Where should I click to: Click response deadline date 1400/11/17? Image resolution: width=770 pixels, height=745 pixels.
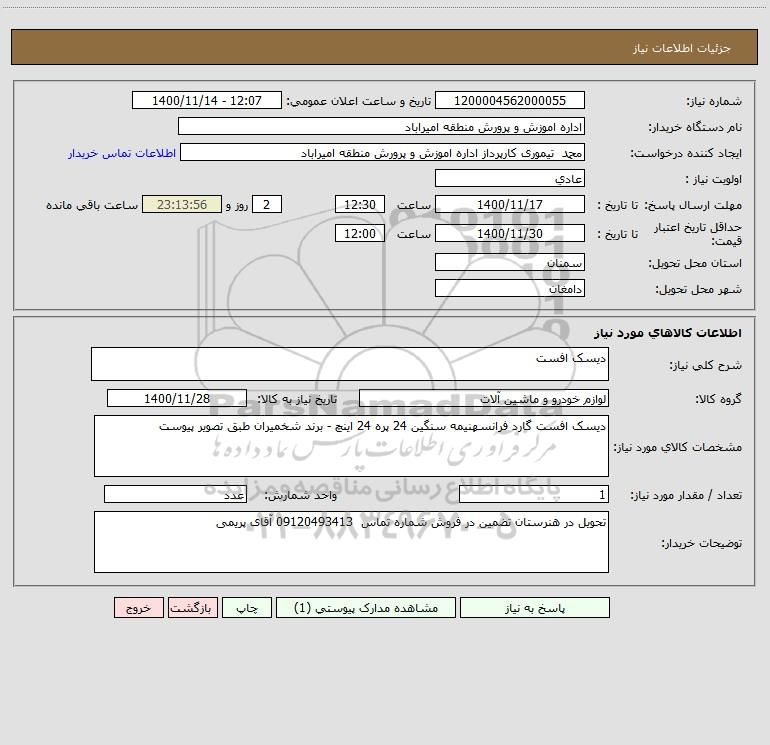pyautogui.click(x=510, y=204)
